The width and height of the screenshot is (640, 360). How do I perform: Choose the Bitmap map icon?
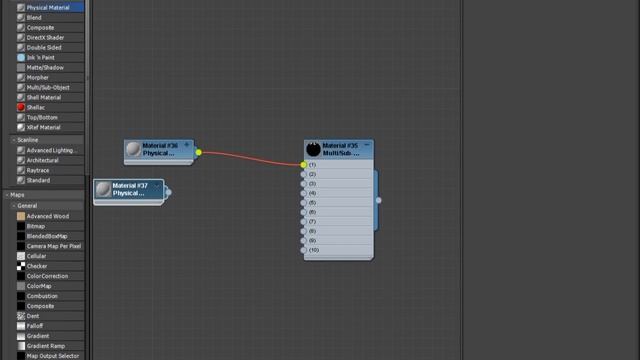(x=21, y=226)
